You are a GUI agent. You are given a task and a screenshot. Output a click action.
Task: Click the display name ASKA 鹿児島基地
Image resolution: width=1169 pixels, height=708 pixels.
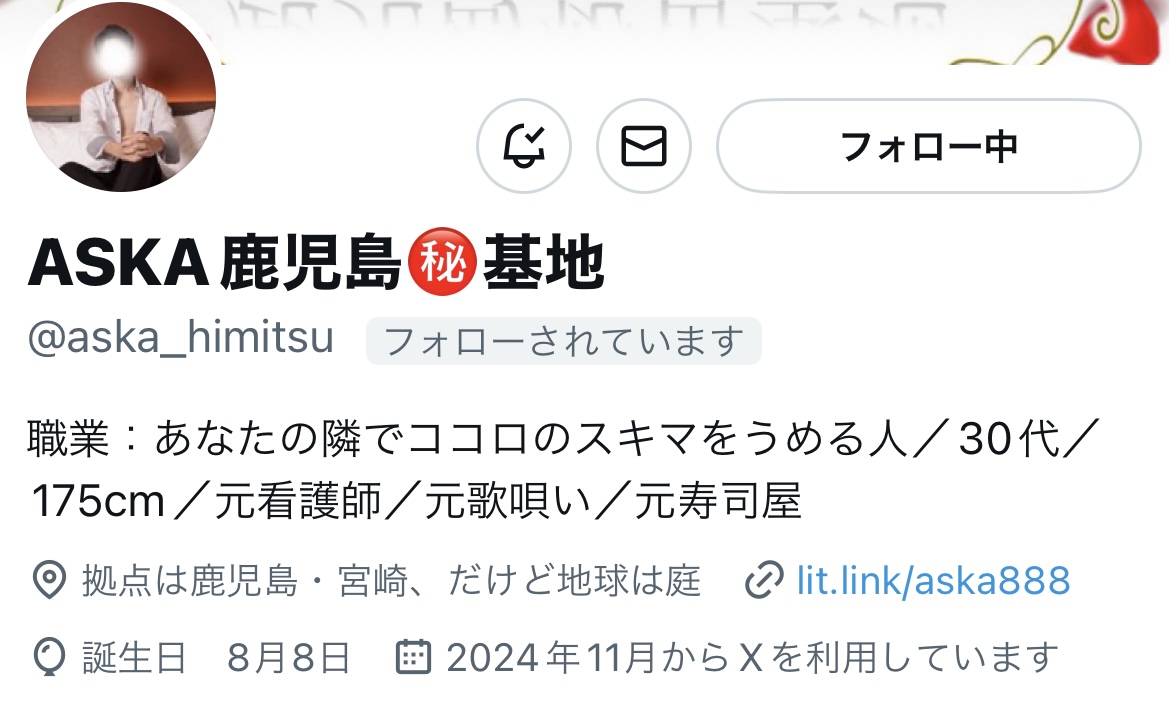point(315,262)
